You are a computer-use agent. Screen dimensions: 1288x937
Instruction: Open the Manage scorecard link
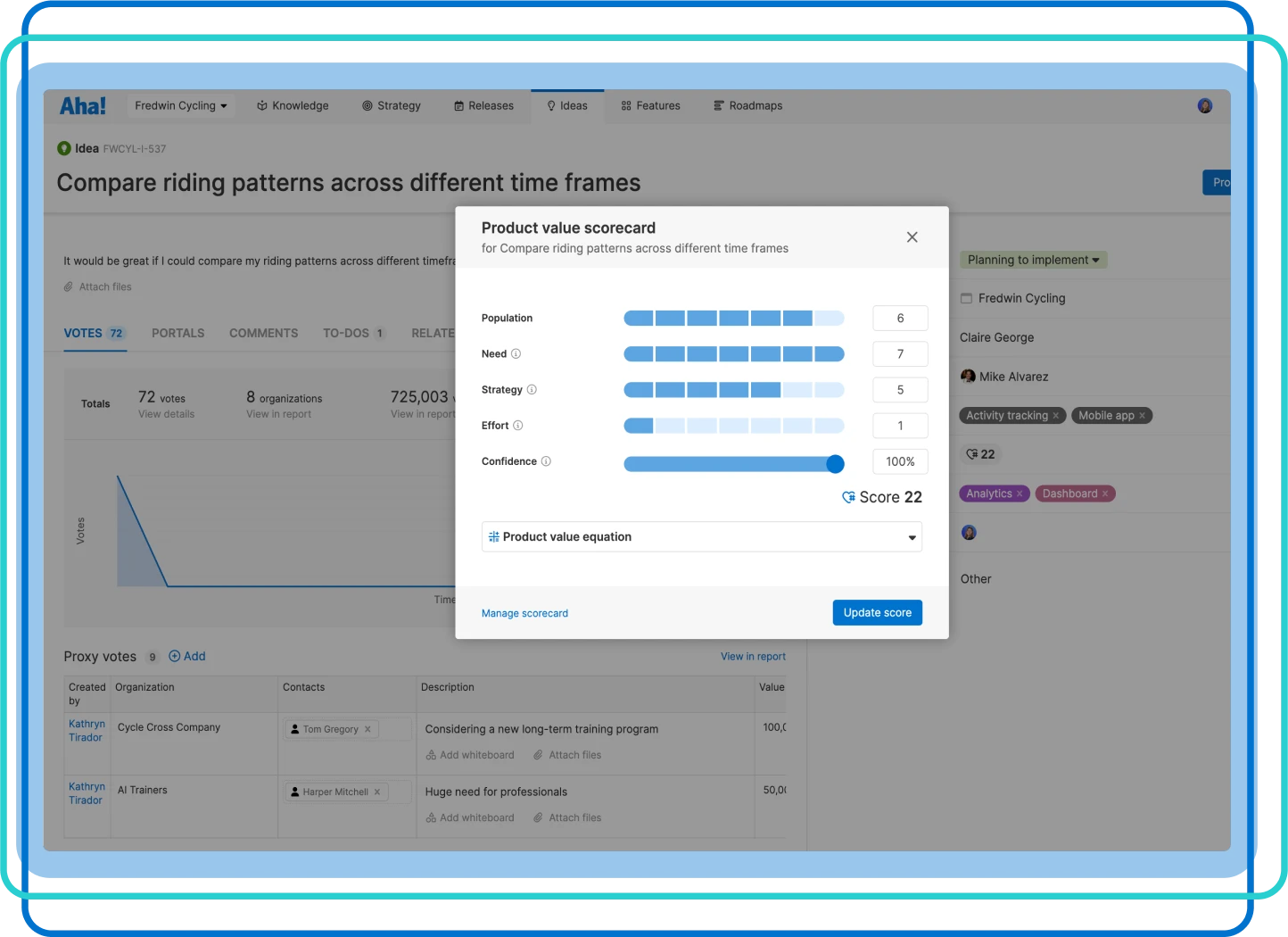[524, 614]
